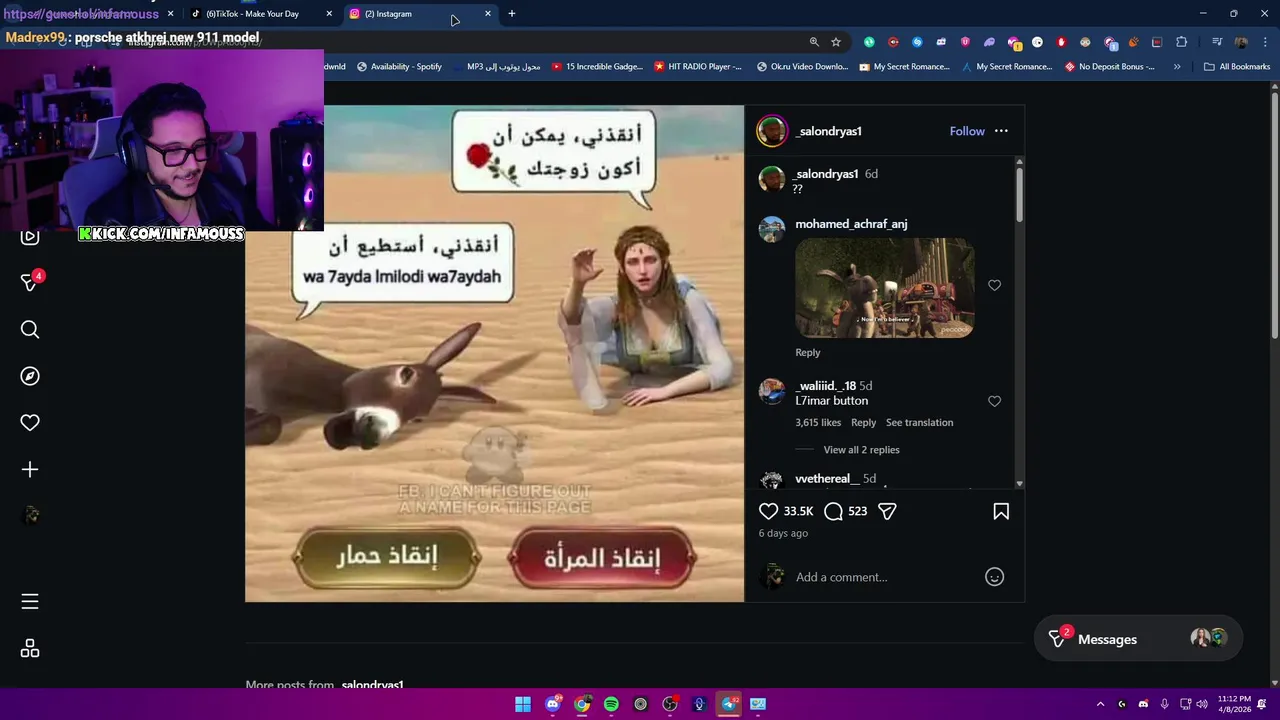Open profile avatar in left sidebar
This screenshot has height=720, width=1280.
[30, 515]
